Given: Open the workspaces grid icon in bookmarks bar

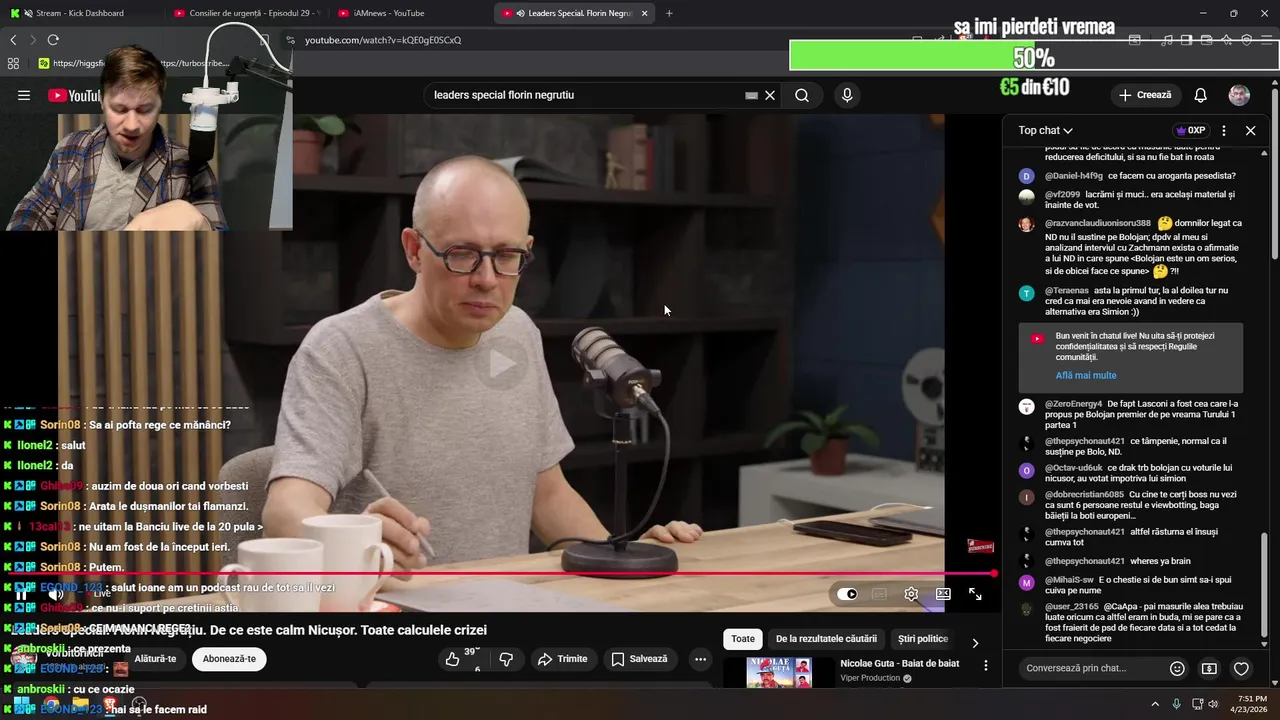Looking at the screenshot, I should pos(13,63).
